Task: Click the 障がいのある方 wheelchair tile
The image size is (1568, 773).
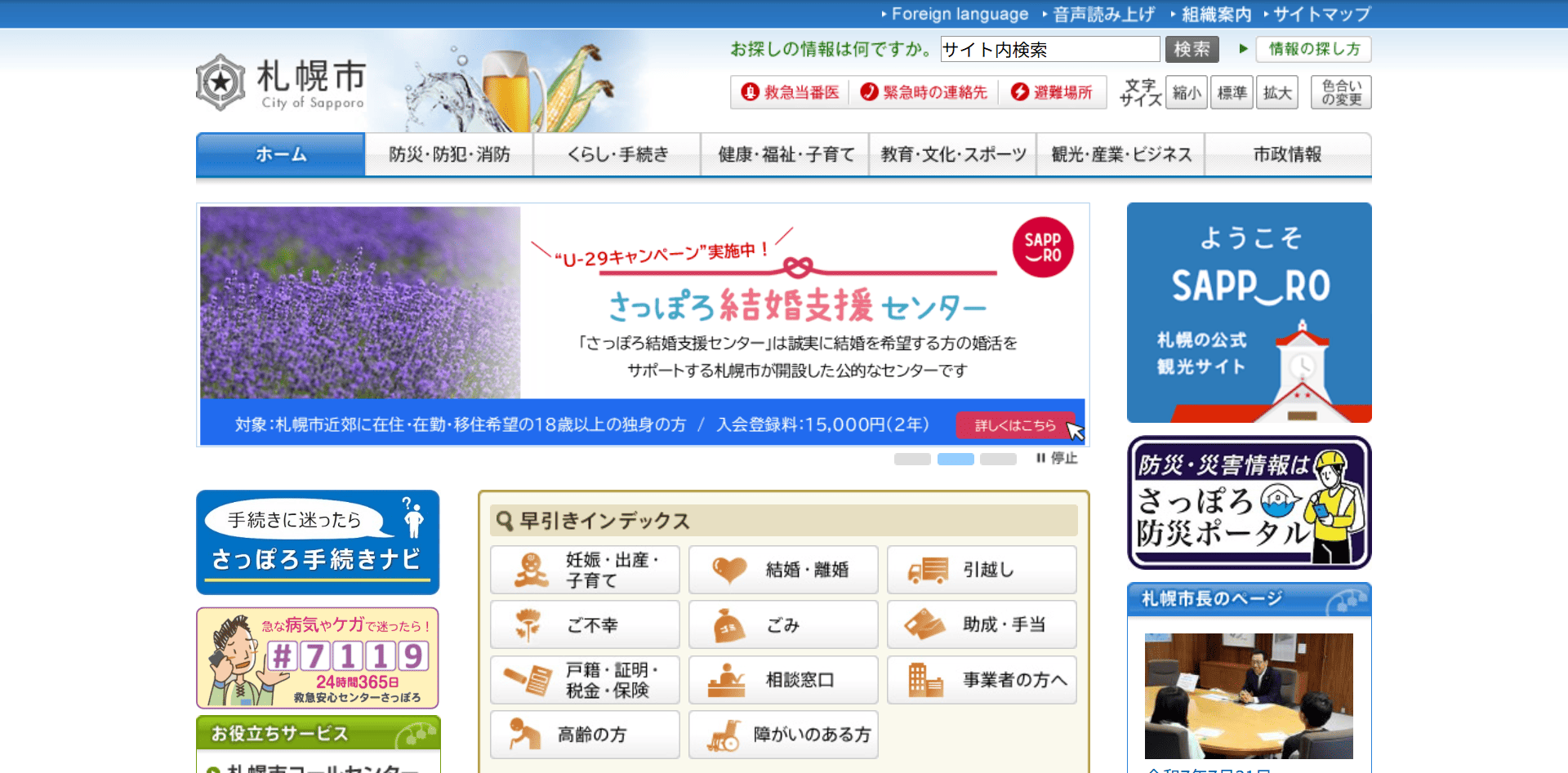Action: [783, 735]
